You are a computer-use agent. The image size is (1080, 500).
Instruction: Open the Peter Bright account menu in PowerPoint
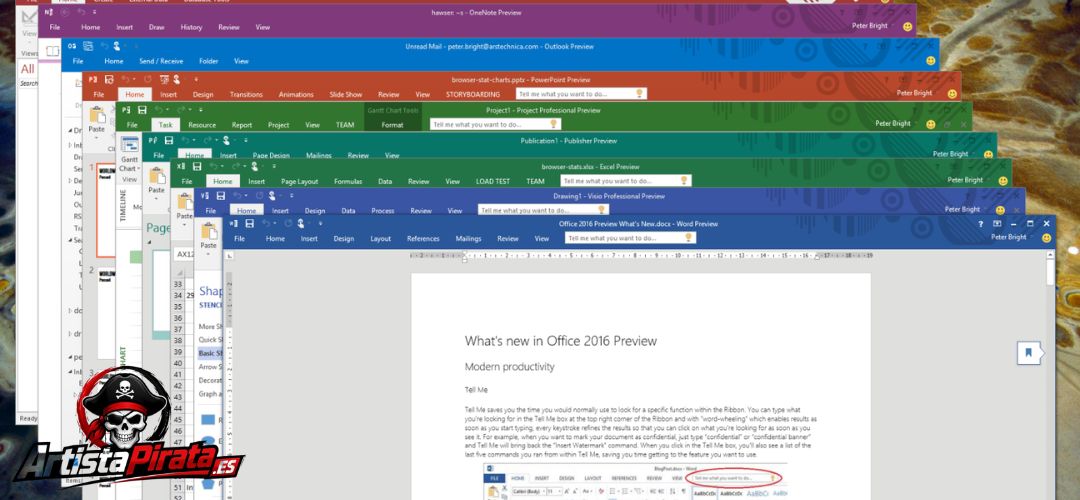[x=915, y=93]
